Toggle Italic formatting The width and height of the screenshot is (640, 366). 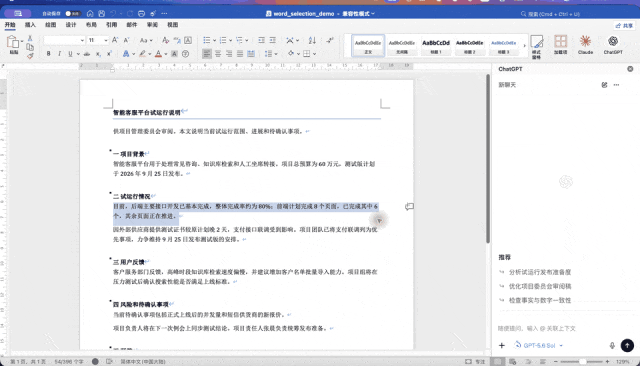click(x=60, y=53)
